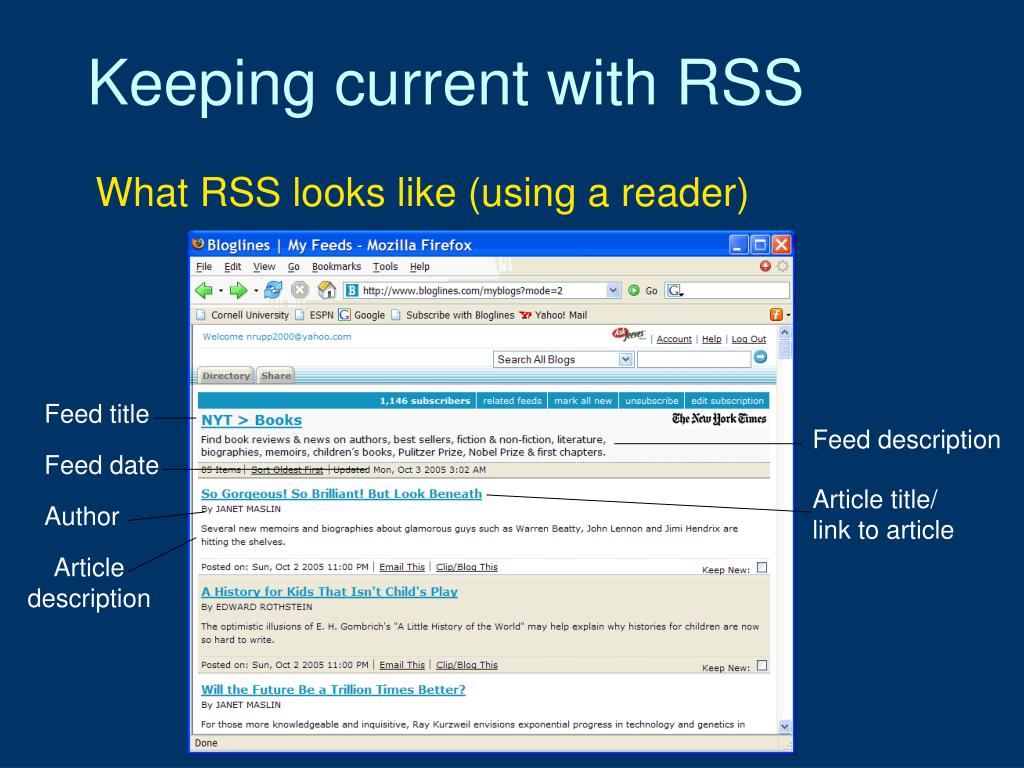
Task: Click the page scrollbar down arrow
Action: point(785,726)
